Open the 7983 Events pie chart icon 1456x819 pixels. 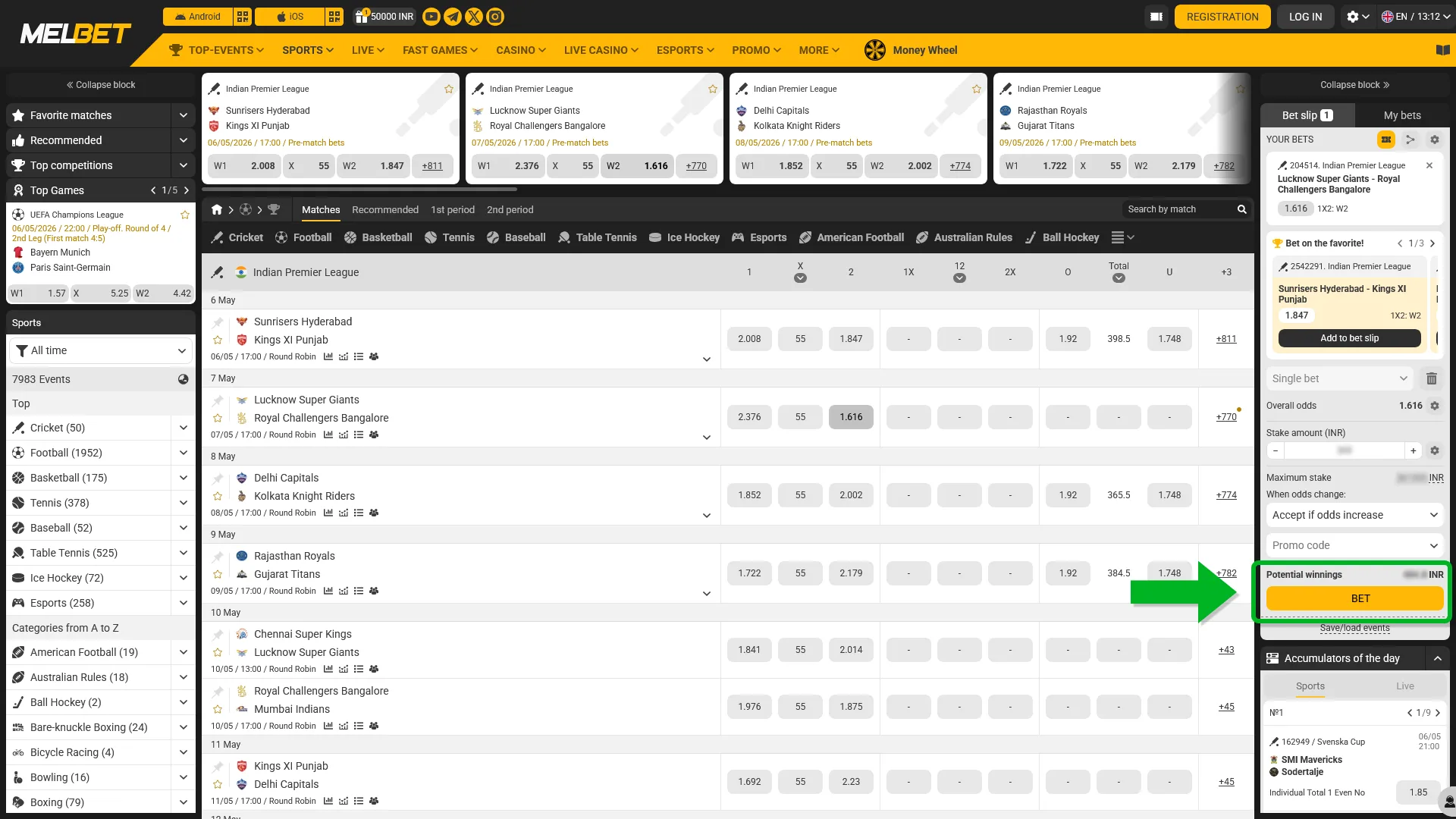[184, 379]
